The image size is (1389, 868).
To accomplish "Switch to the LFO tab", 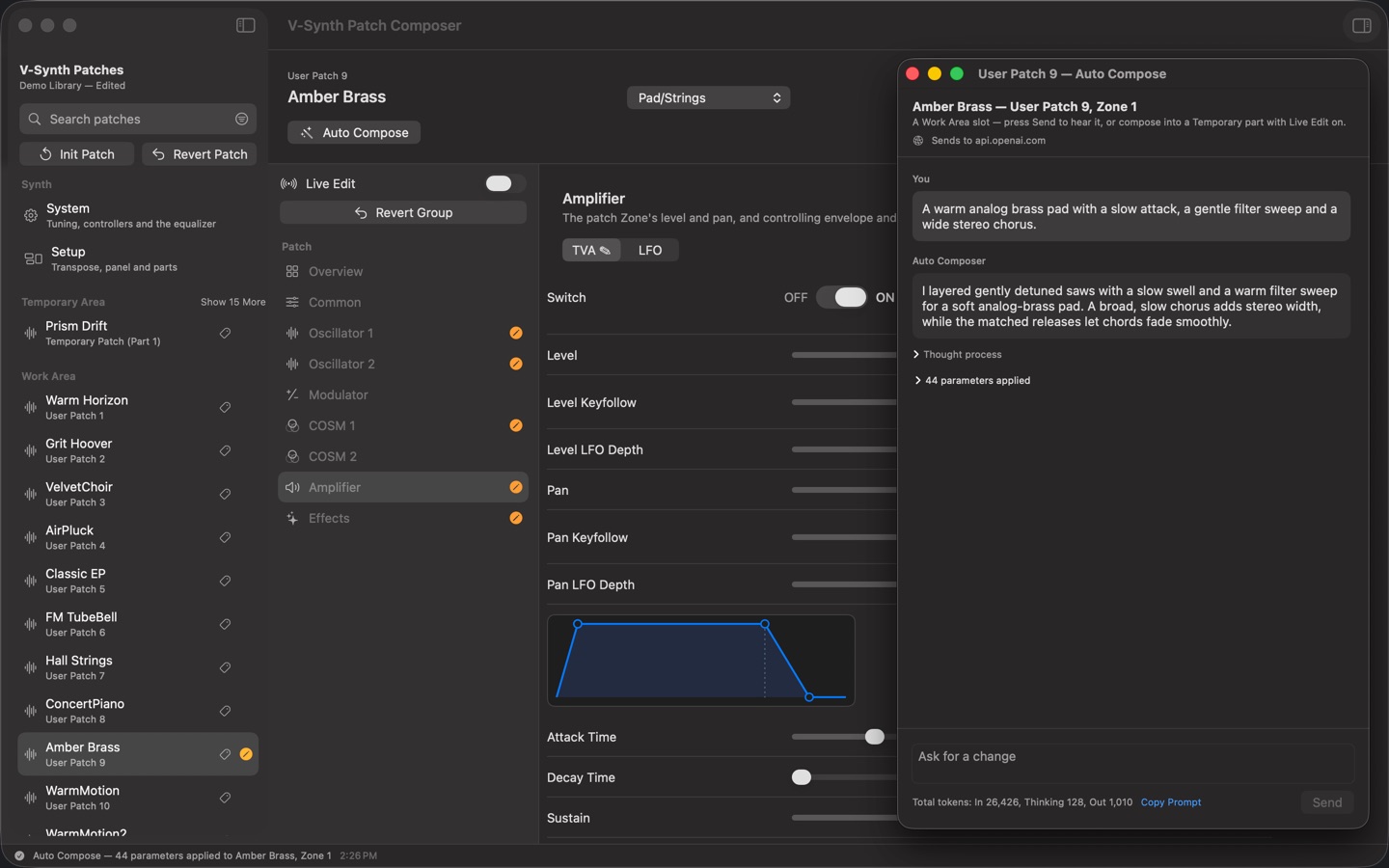I will [x=650, y=250].
